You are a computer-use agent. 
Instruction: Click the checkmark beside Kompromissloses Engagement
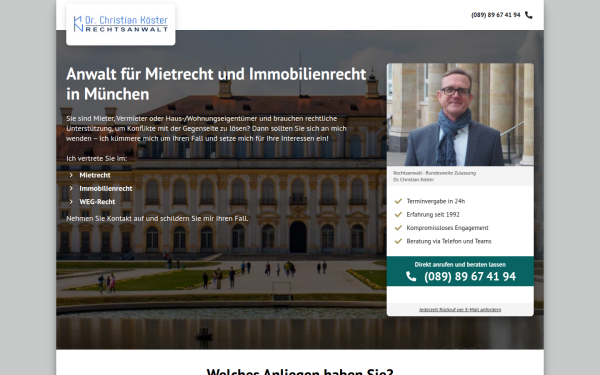coord(398,228)
